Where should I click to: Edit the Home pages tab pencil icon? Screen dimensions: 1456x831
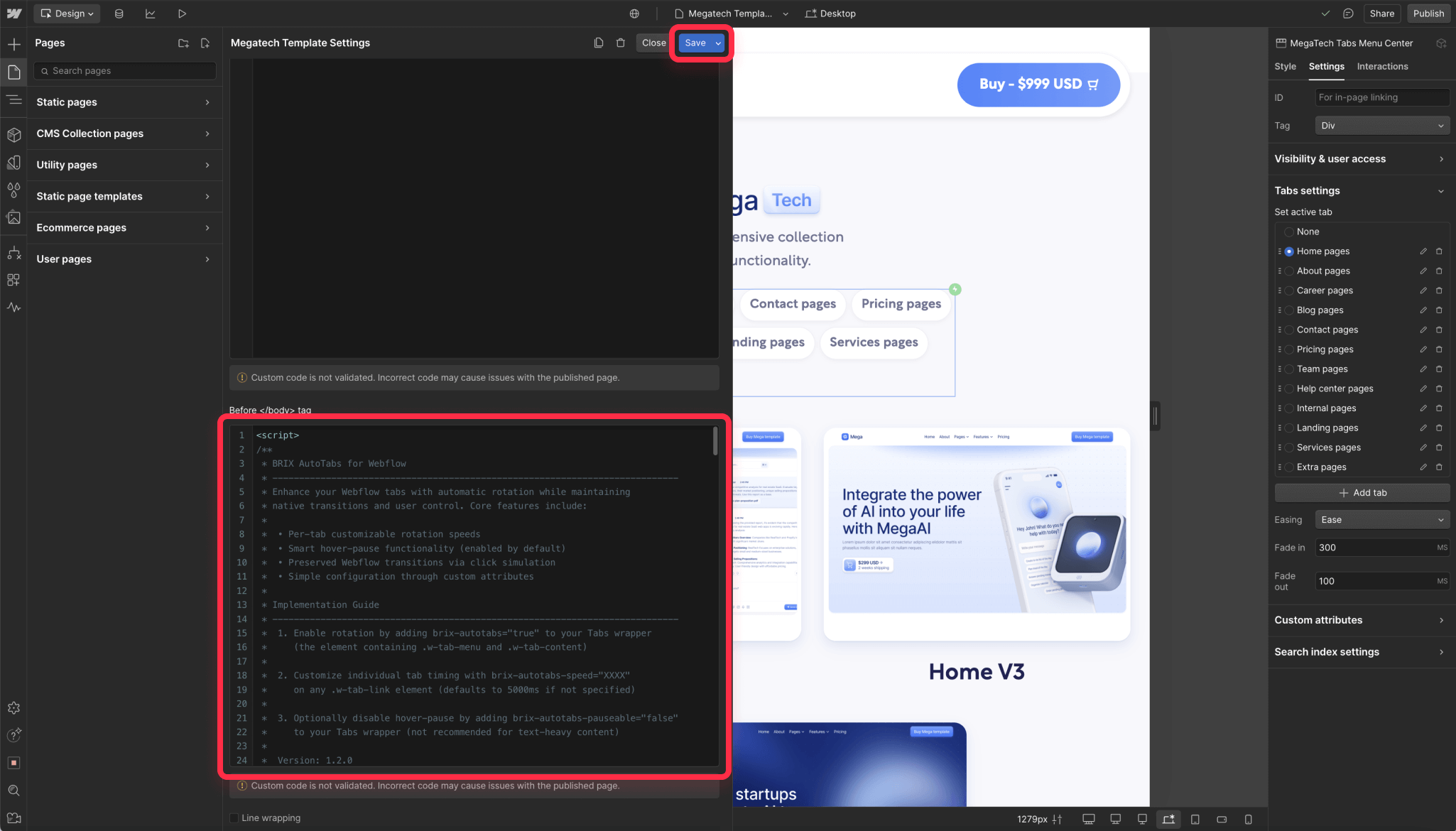tap(1423, 251)
